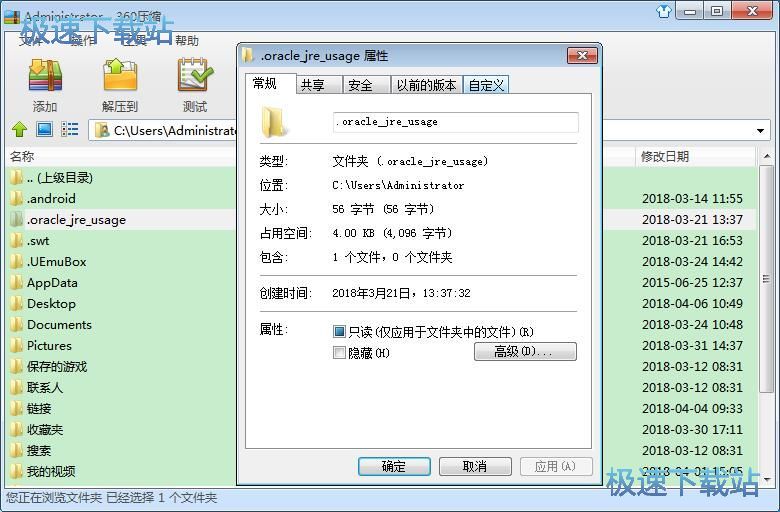Click the 解压到 (Extract to) icon
The height and width of the screenshot is (512, 780).
[x=119, y=76]
